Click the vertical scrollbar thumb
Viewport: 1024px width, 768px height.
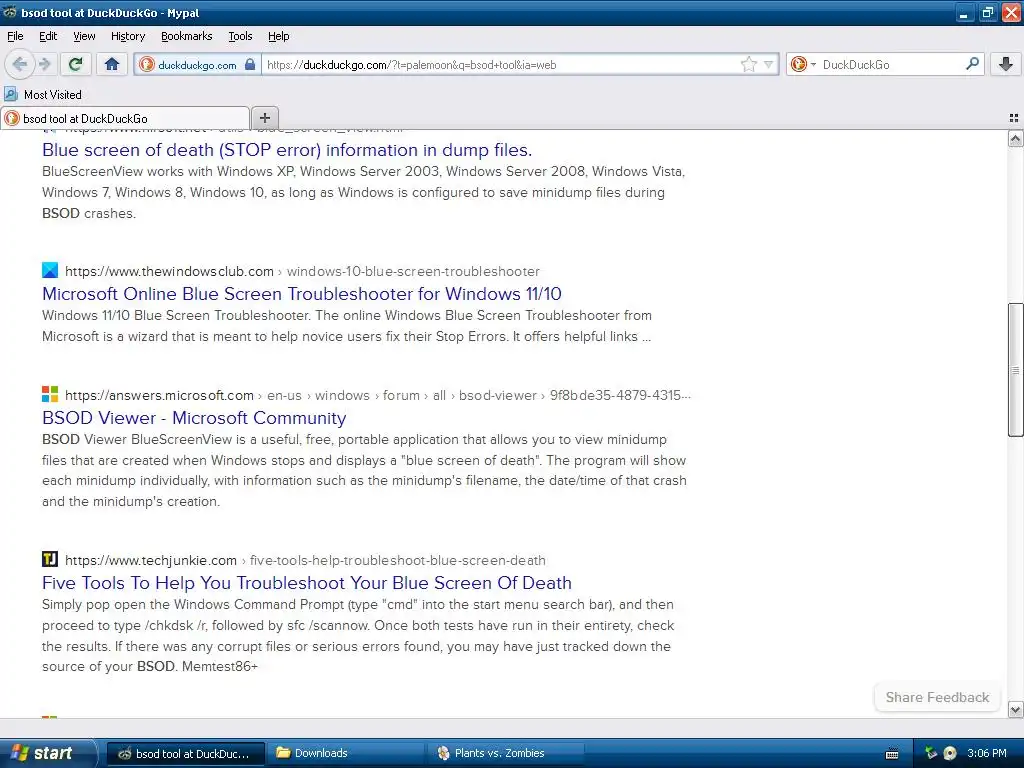(x=1015, y=370)
